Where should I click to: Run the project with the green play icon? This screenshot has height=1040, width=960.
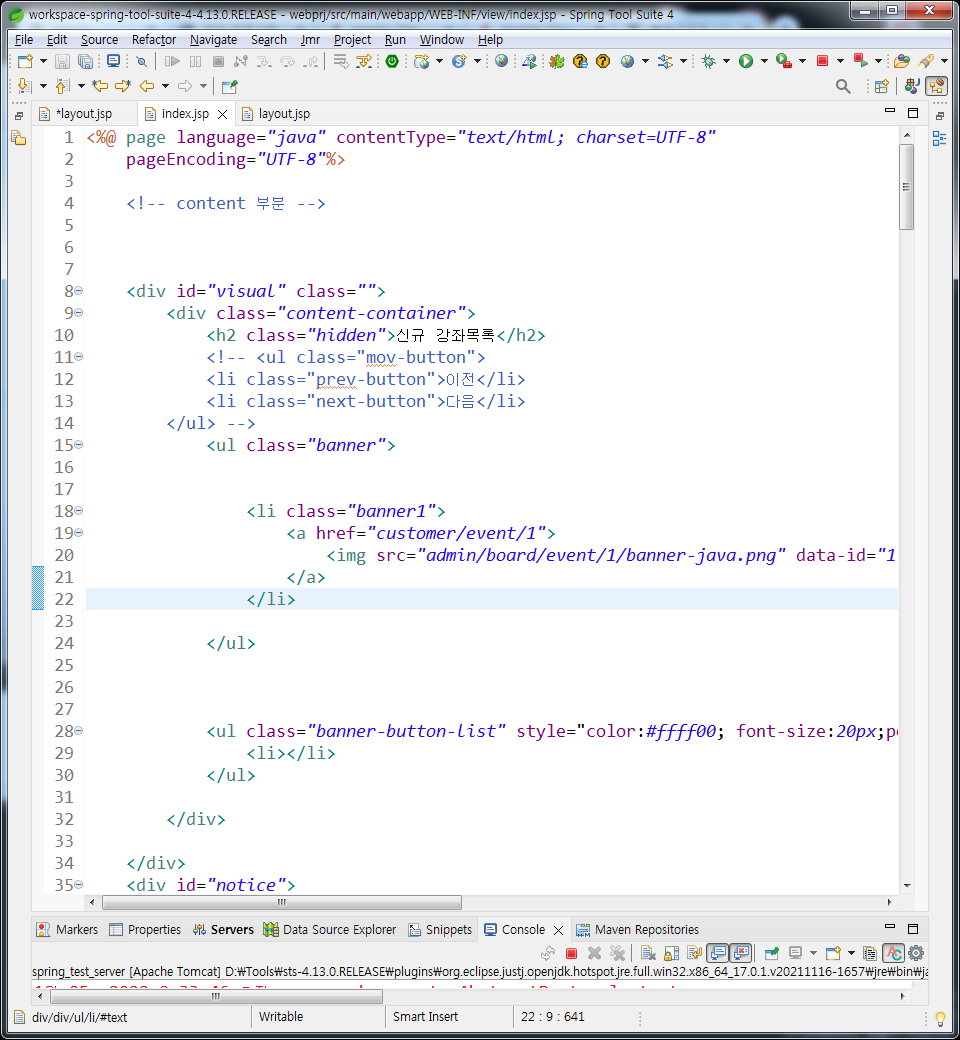[746, 62]
